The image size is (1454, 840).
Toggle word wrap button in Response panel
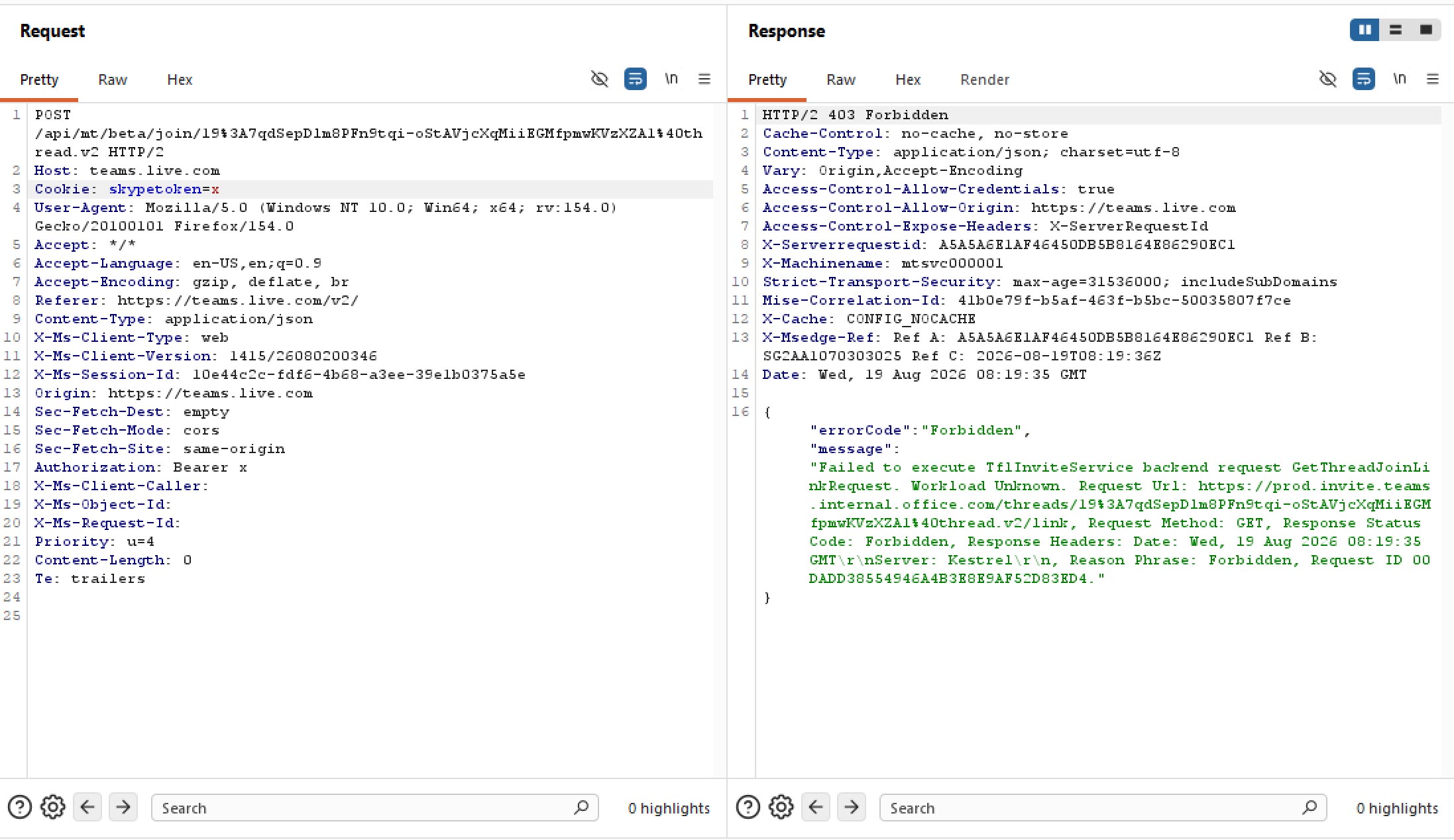[x=1363, y=79]
